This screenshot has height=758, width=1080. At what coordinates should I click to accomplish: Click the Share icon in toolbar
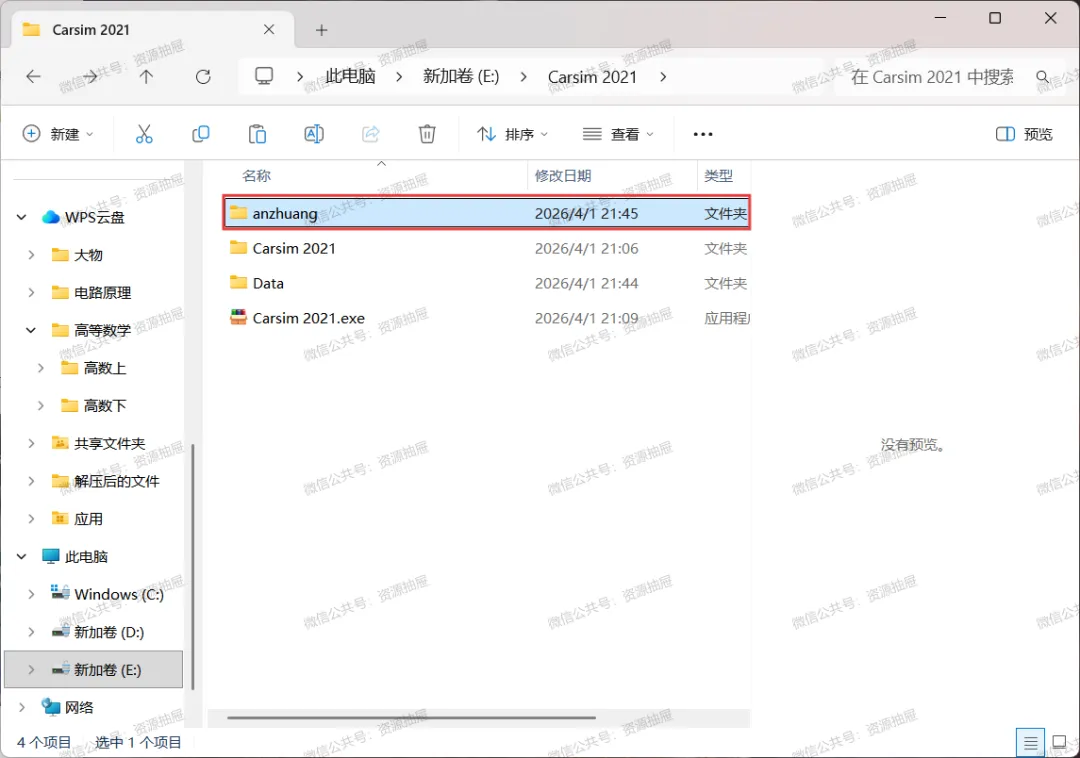[371, 134]
